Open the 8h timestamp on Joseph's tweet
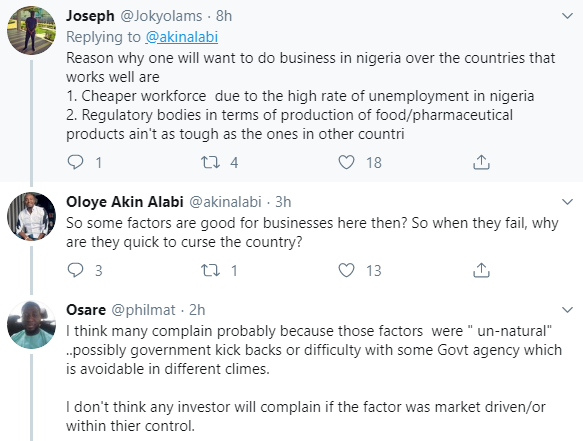The width and height of the screenshot is (583, 441). point(224,16)
